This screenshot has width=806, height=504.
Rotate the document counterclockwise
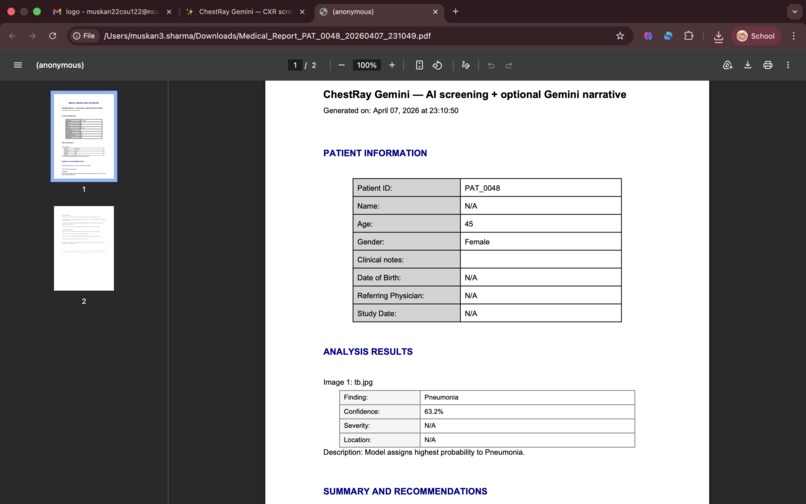437,65
